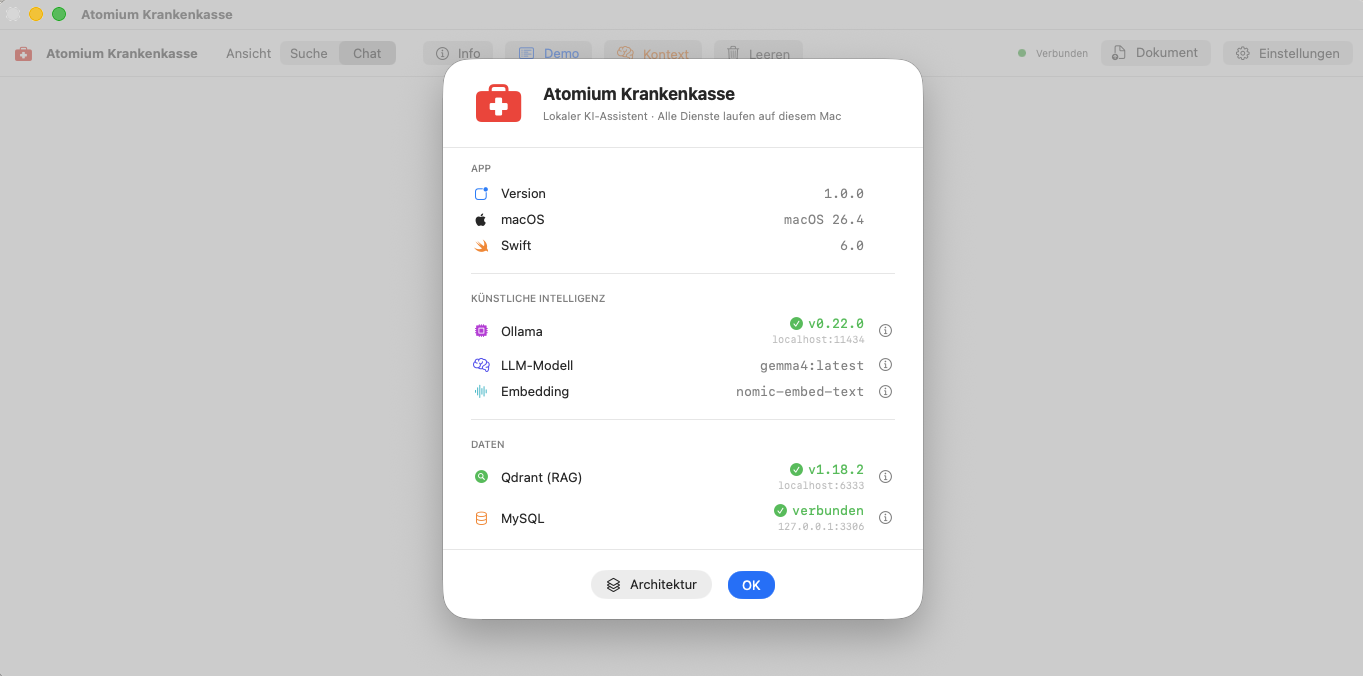Click the 'Ansicht' toolbar label
The height and width of the screenshot is (676, 1363).
(248, 54)
